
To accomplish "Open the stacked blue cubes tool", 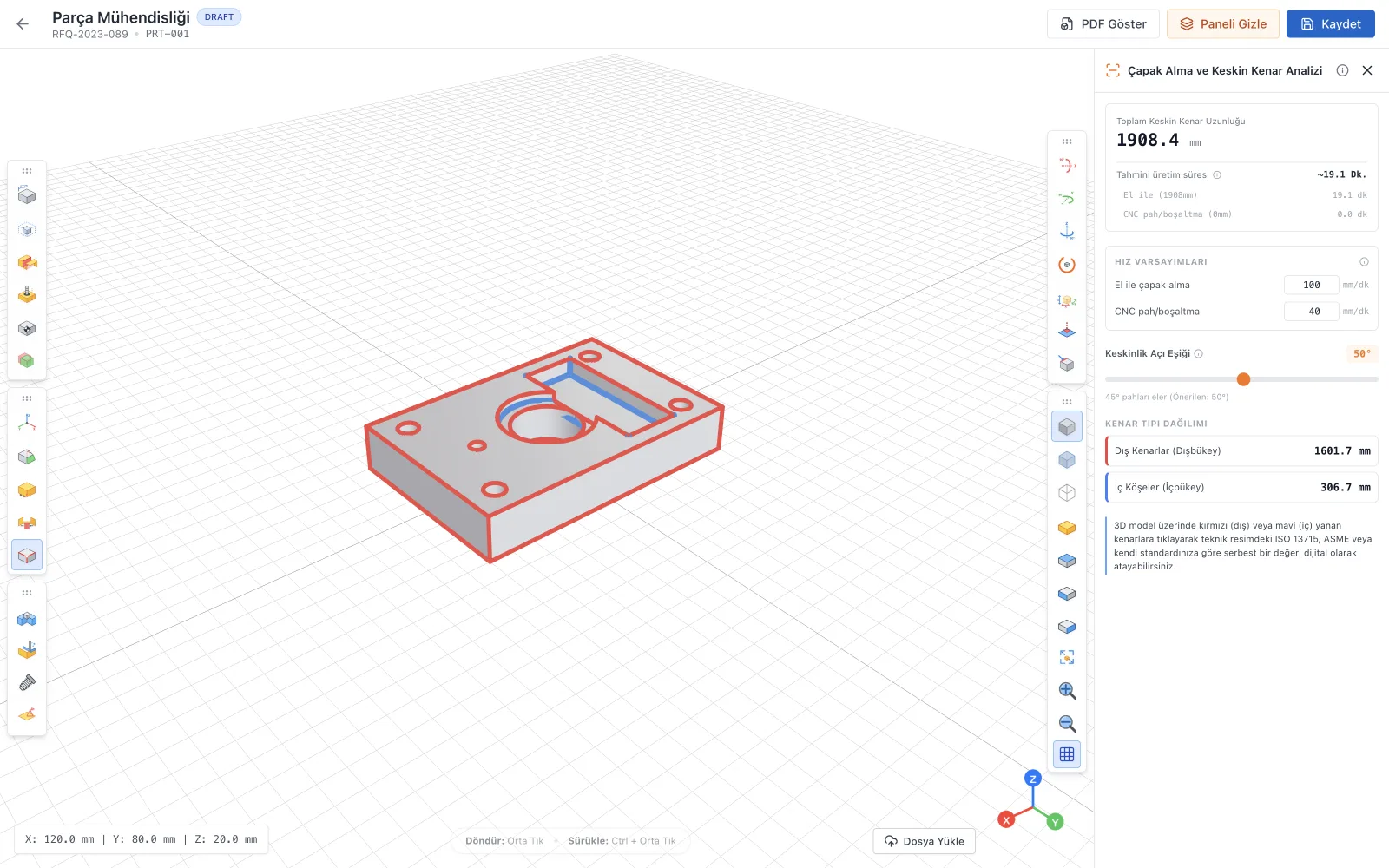I will pos(27,619).
